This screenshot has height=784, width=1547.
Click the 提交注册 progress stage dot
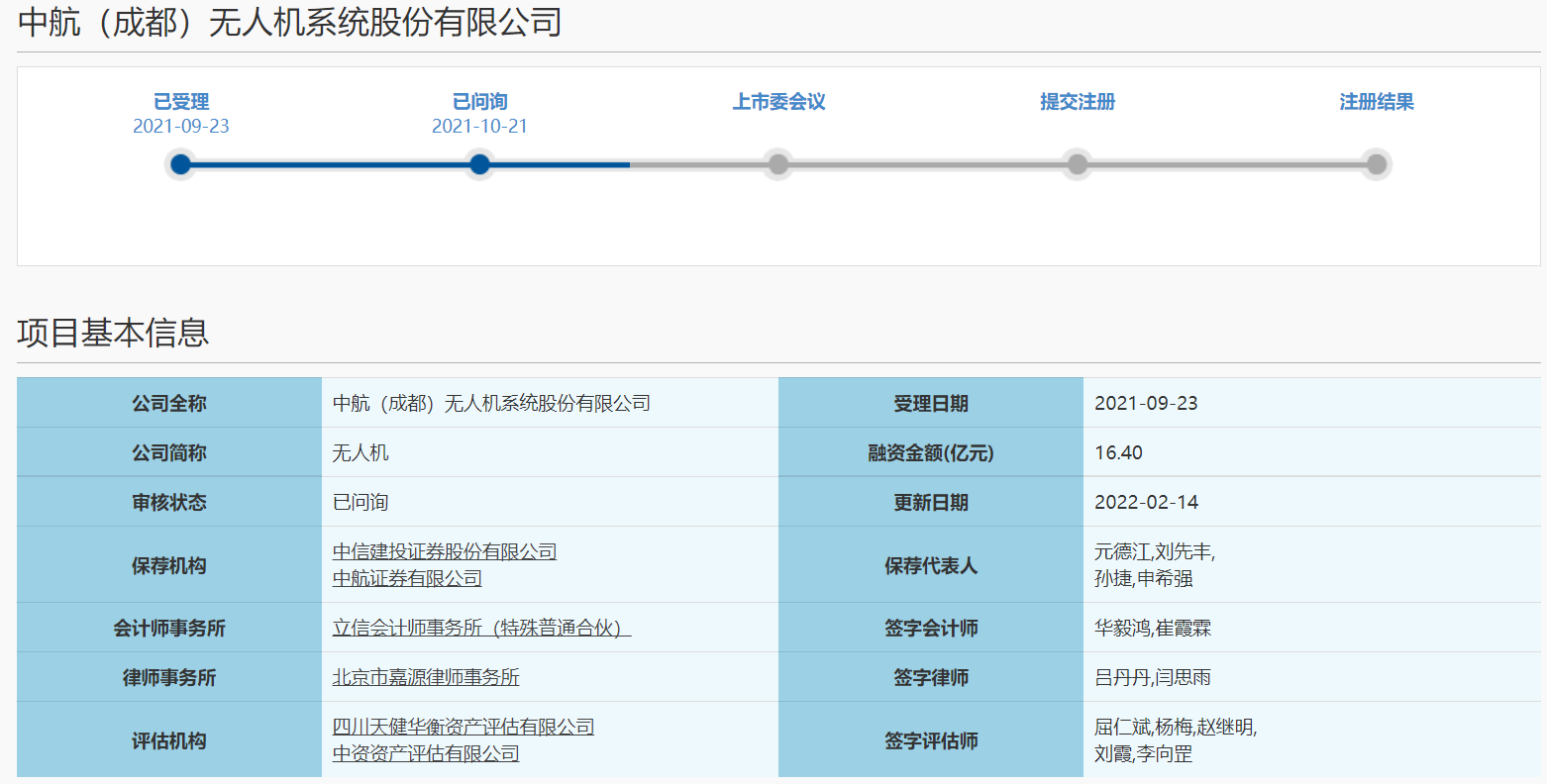(x=1078, y=164)
